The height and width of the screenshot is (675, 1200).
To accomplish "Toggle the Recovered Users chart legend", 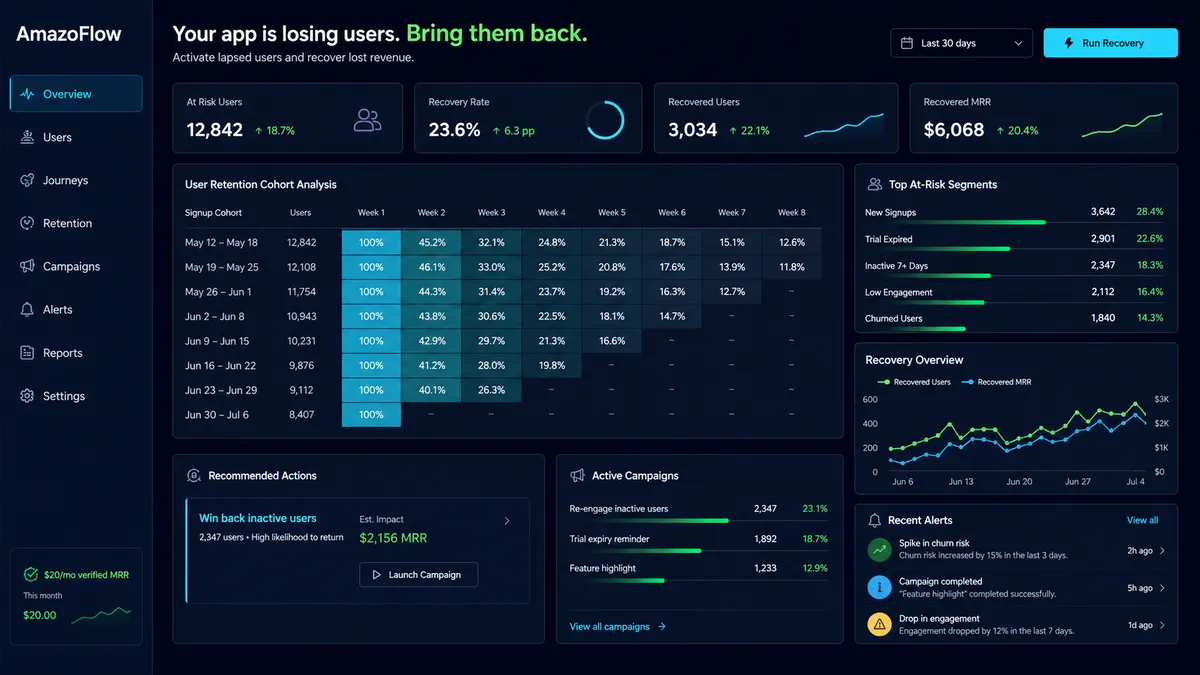I will (x=914, y=382).
